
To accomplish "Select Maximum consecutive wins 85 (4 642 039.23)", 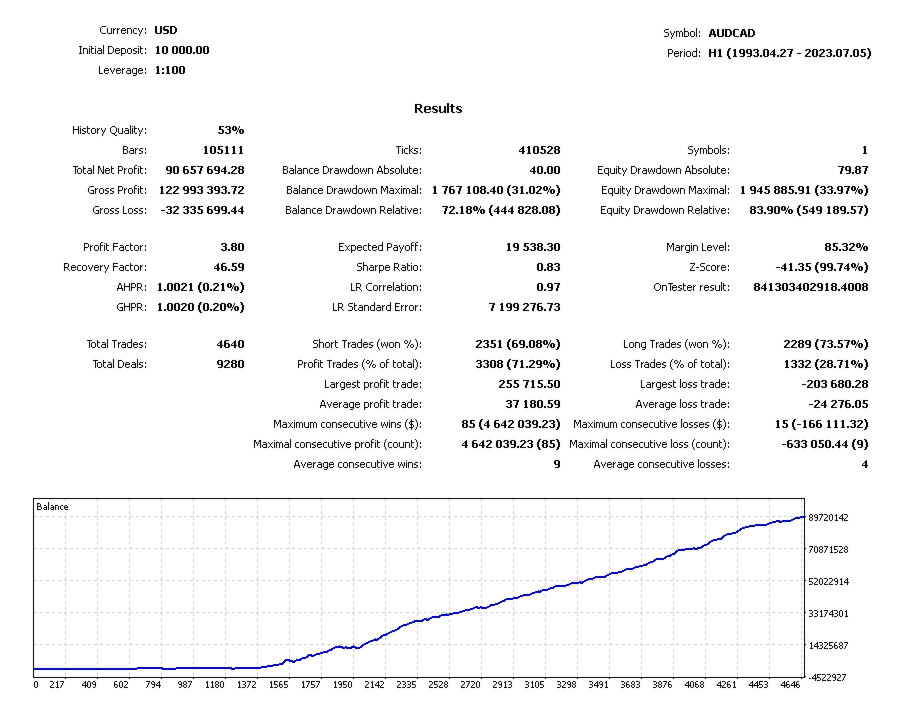I will [511, 424].
